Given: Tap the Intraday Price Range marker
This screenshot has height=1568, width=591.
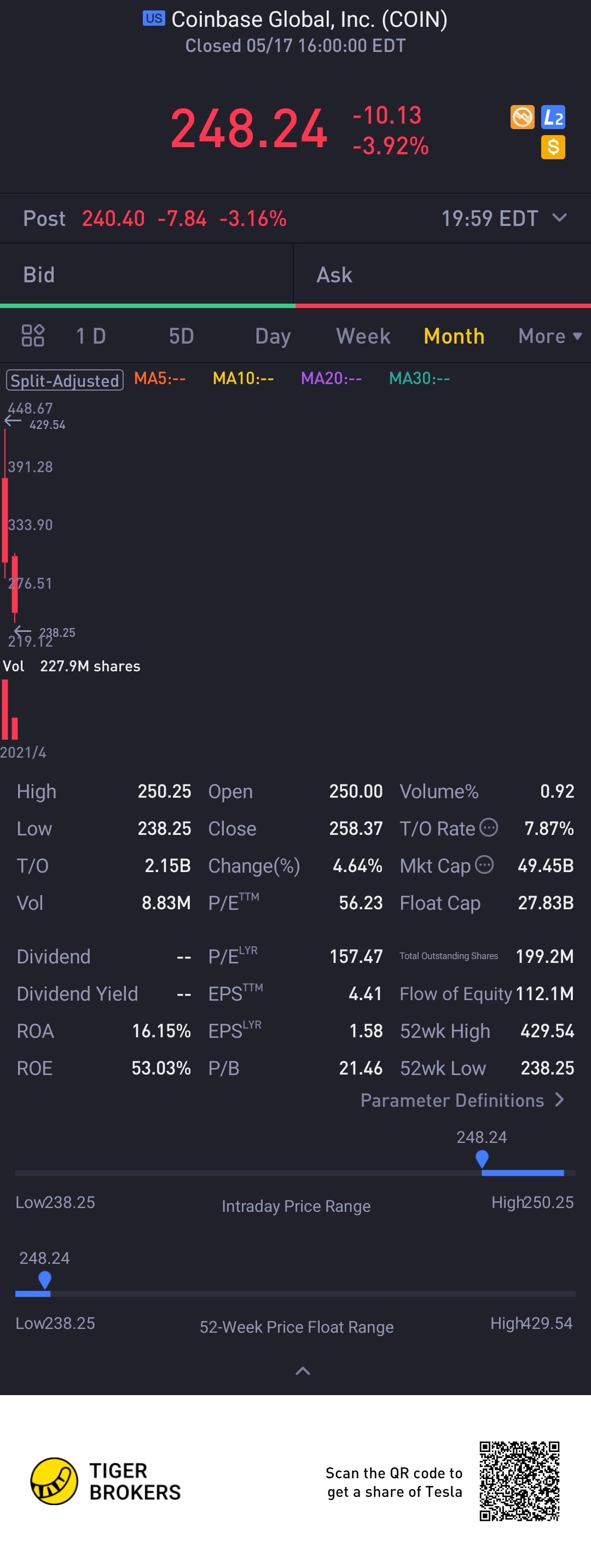Looking at the screenshot, I should [x=482, y=1159].
